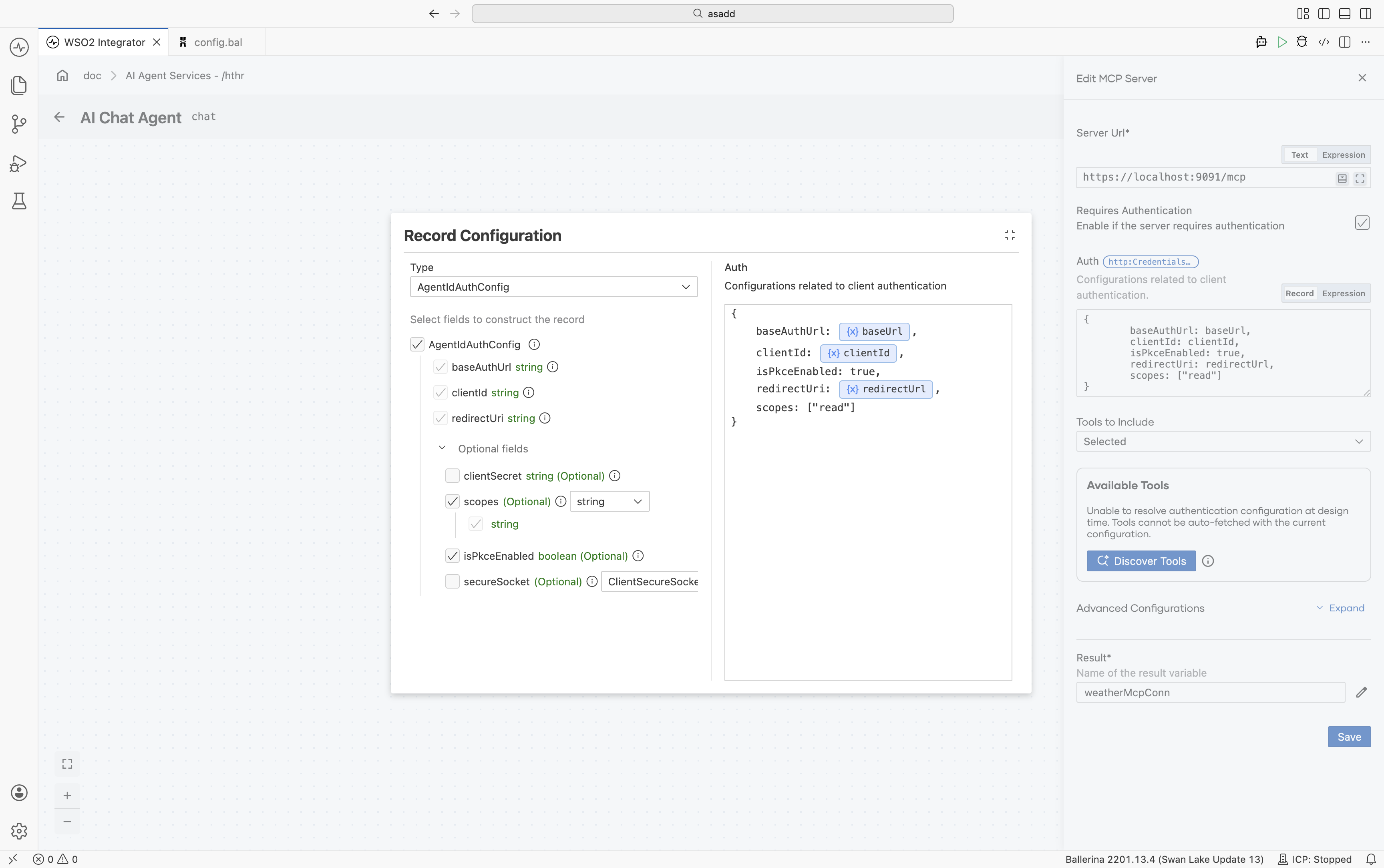
Task: Toggle the AgentIdAuthConfig root checkbox
Action: (417, 344)
